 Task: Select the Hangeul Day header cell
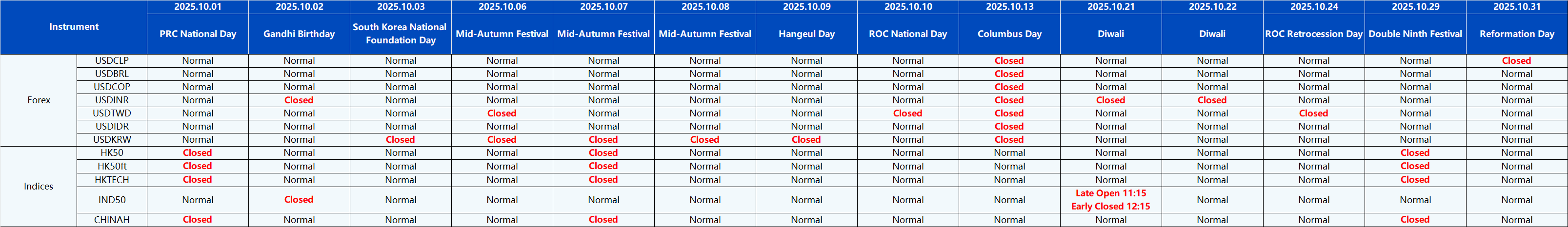coord(806,34)
